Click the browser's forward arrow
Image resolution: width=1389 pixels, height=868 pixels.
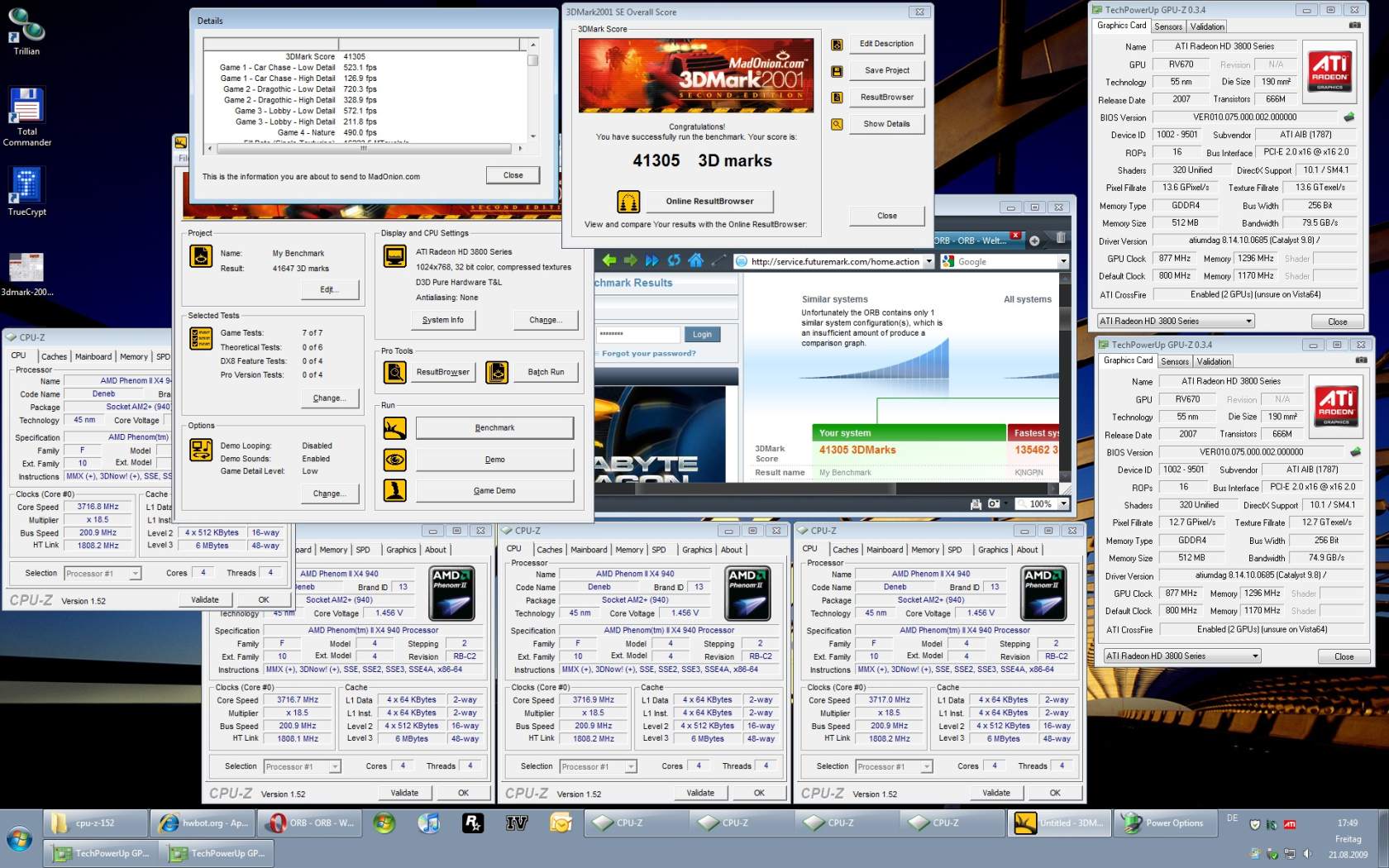[x=631, y=260]
